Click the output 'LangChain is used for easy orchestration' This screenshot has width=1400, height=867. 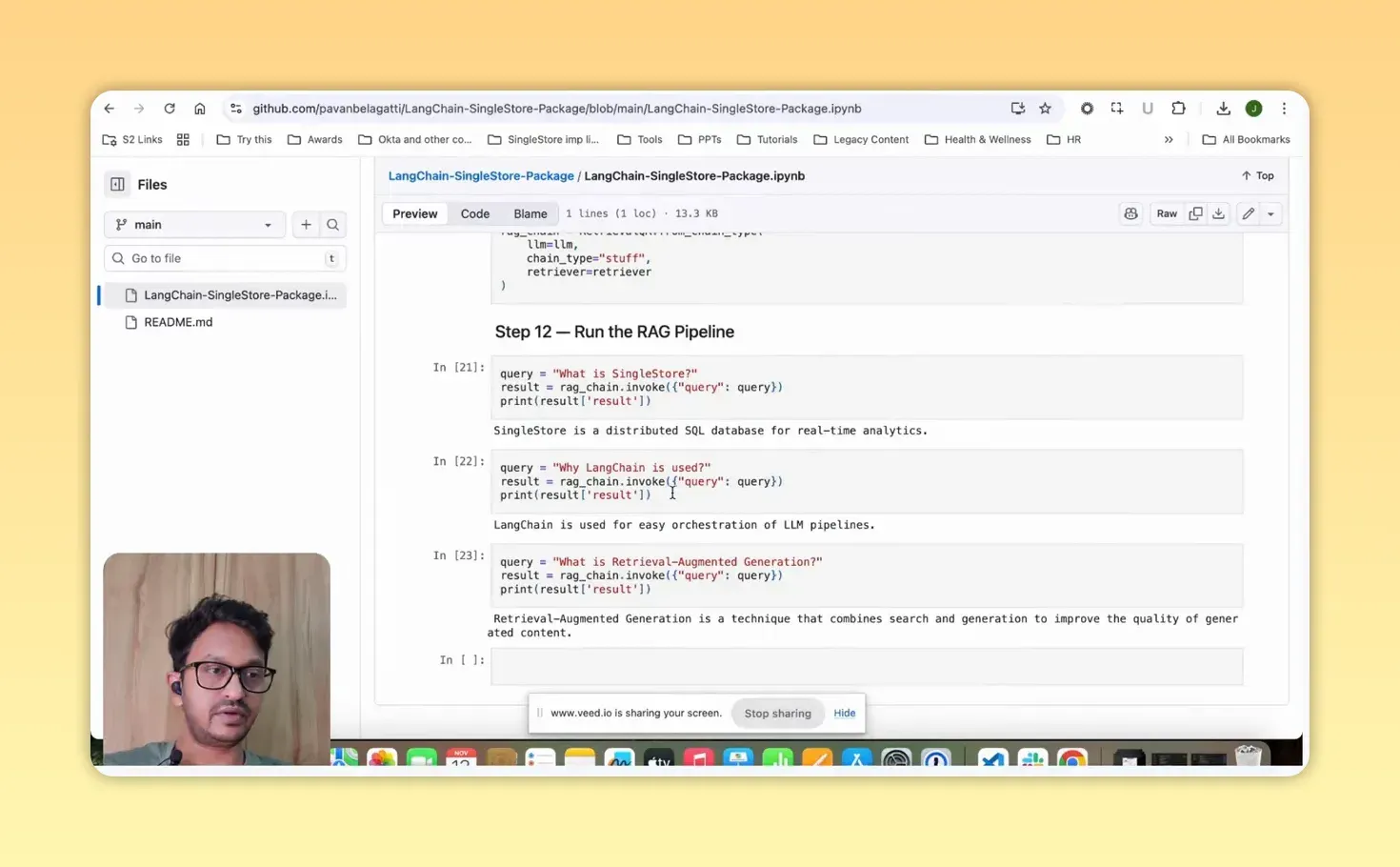(684, 525)
